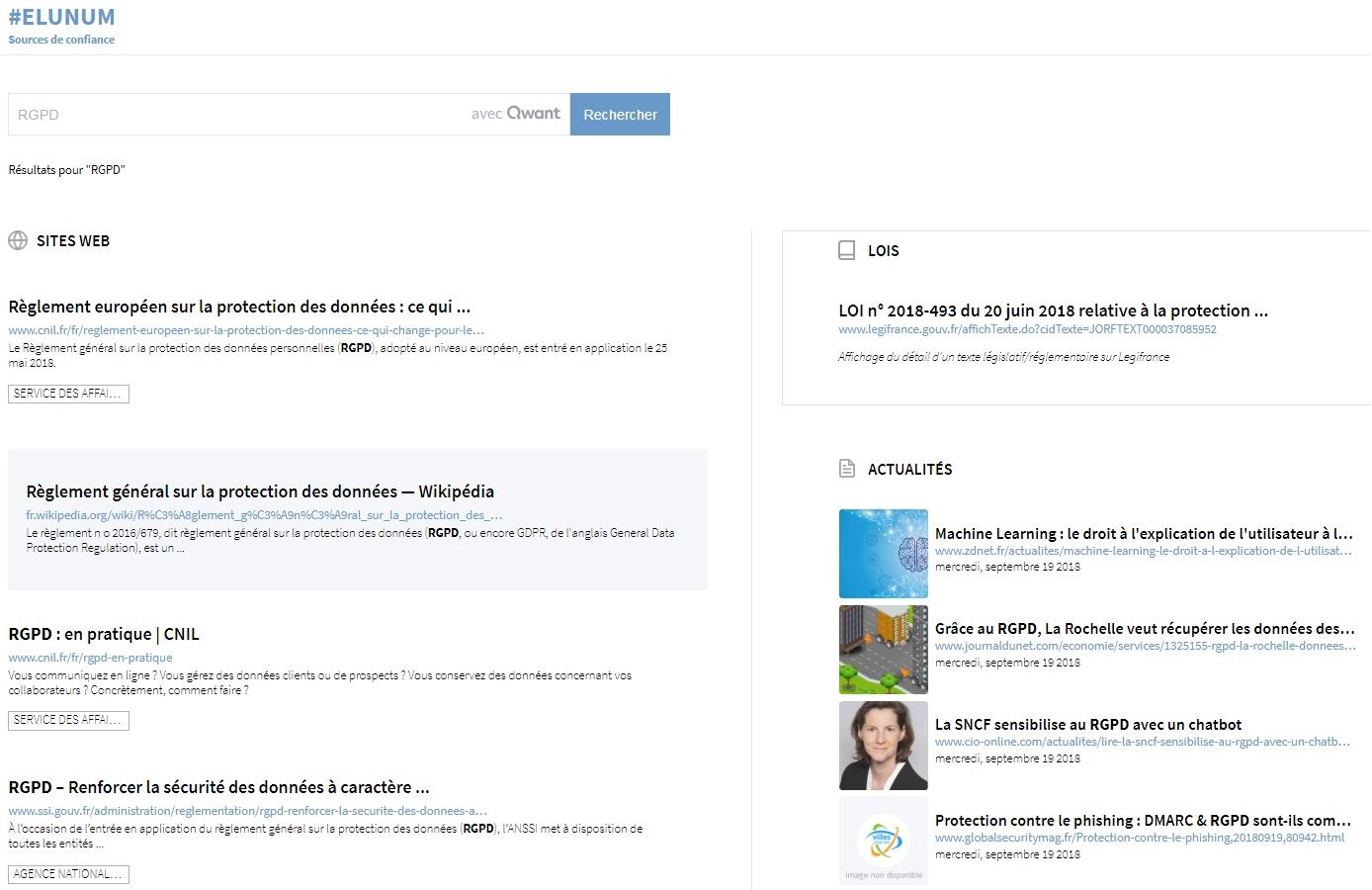Click the document icon beside Actualités
Image resolution: width=1372 pixels, height=890 pixels.
pos(846,469)
